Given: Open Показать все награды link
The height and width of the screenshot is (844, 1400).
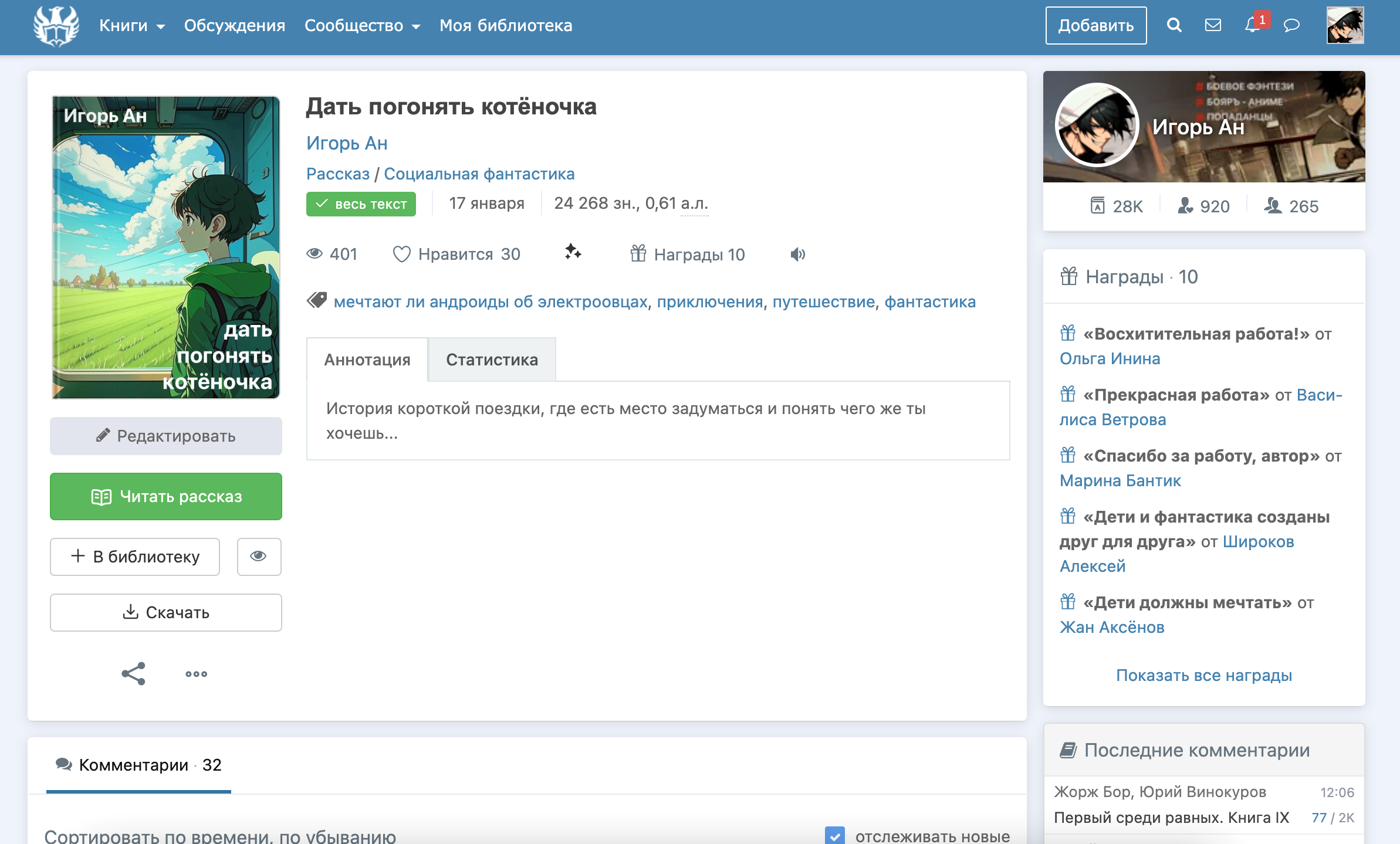Looking at the screenshot, I should (x=1203, y=675).
